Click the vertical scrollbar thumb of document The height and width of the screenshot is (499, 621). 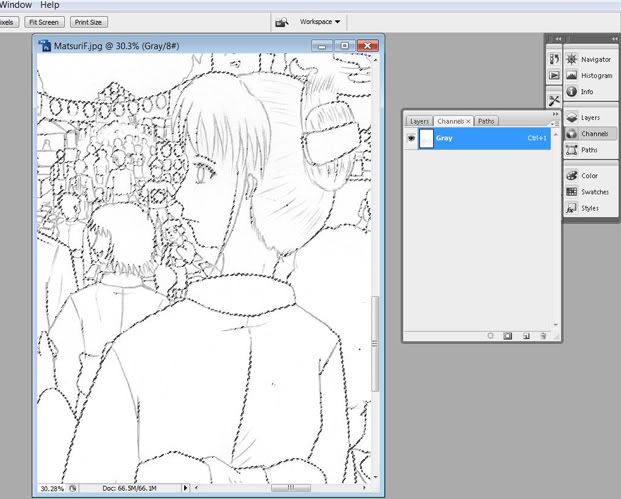coord(374,344)
